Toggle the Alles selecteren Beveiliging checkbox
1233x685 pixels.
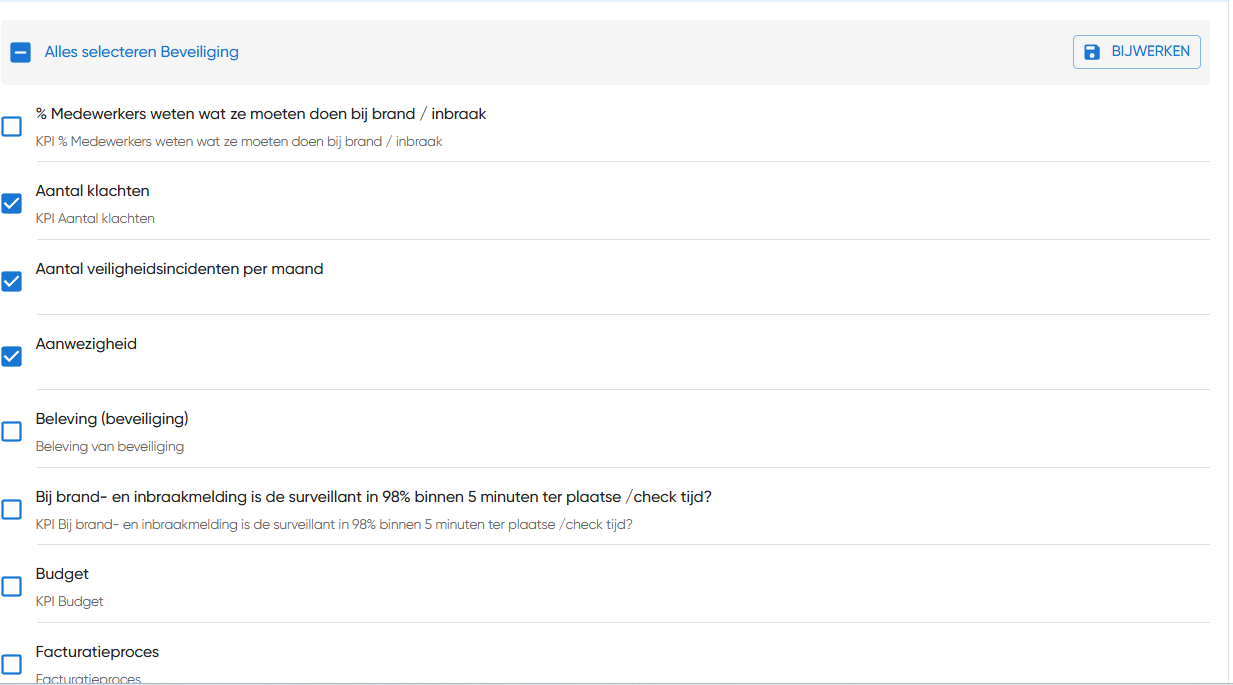[20, 52]
